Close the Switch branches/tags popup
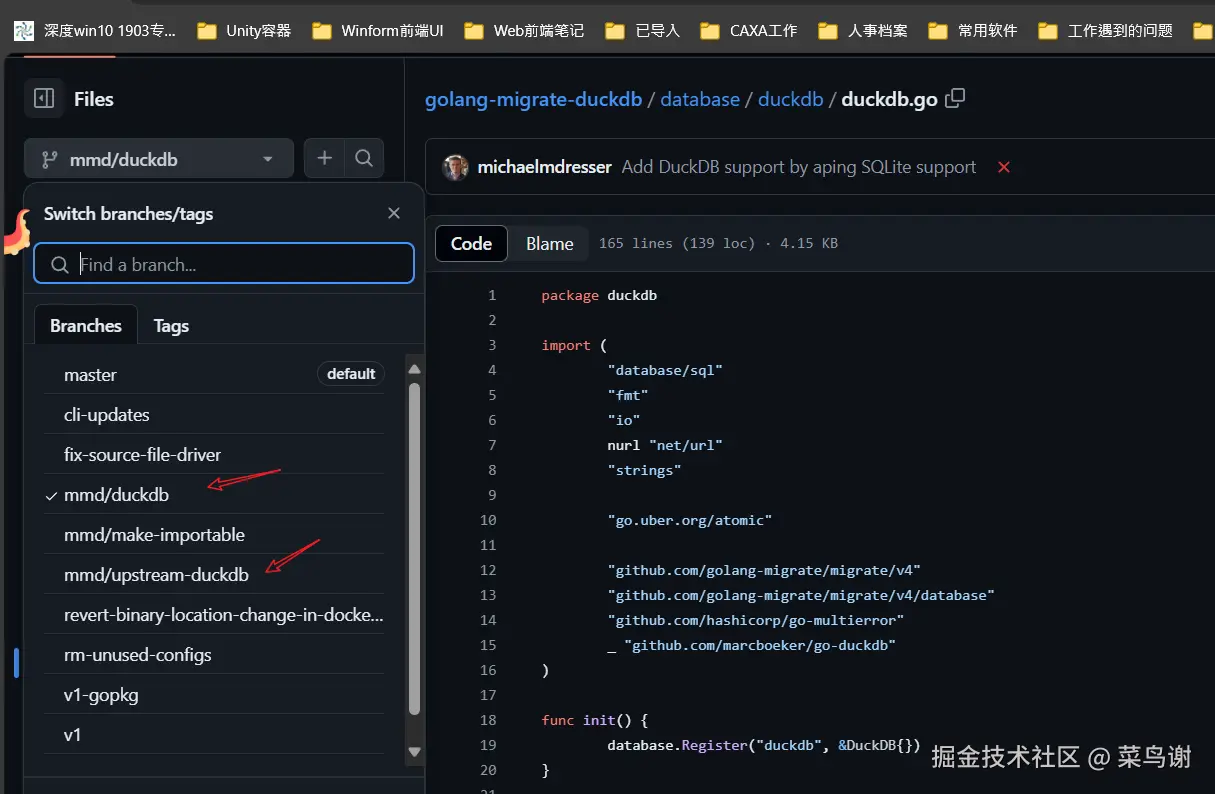The height and width of the screenshot is (794, 1215). click(x=394, y=213)
